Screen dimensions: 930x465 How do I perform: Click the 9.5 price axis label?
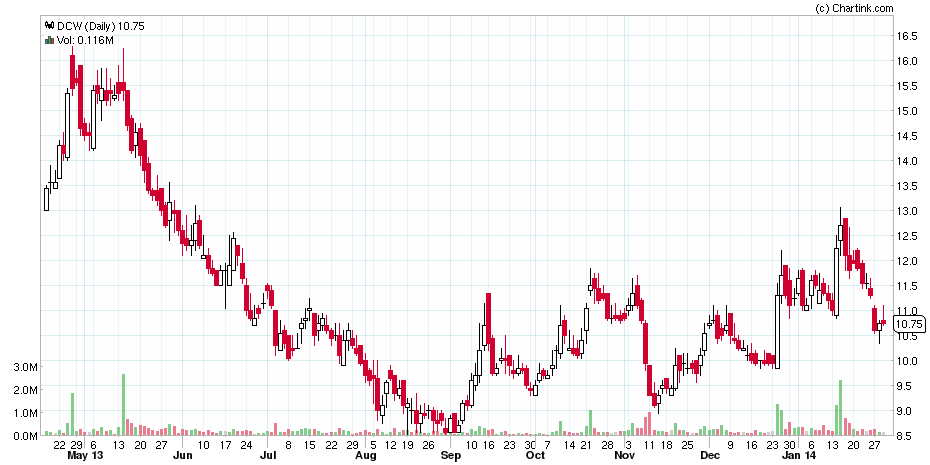(906, 386)
